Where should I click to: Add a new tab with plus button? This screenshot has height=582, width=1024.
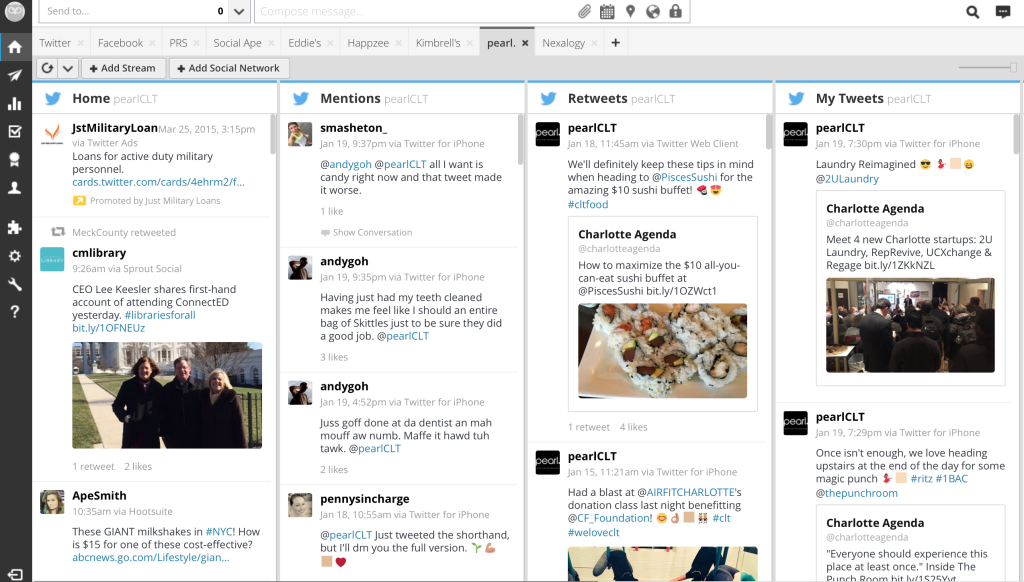pyautogui.click(x=615, y=43)
